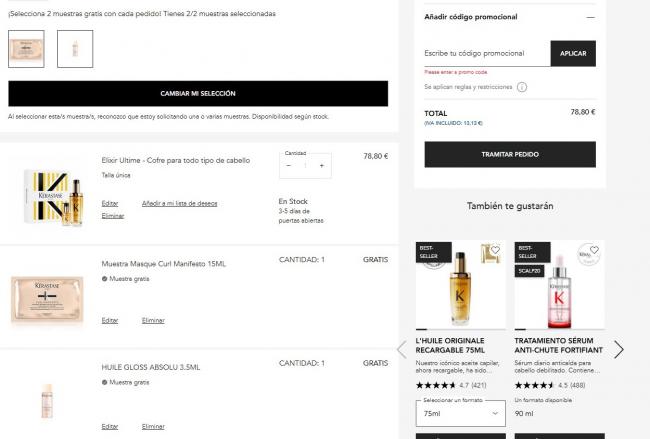
Task: Remove the HUILE GLOSS ABSOLU sample
Action: click(153, 427)
